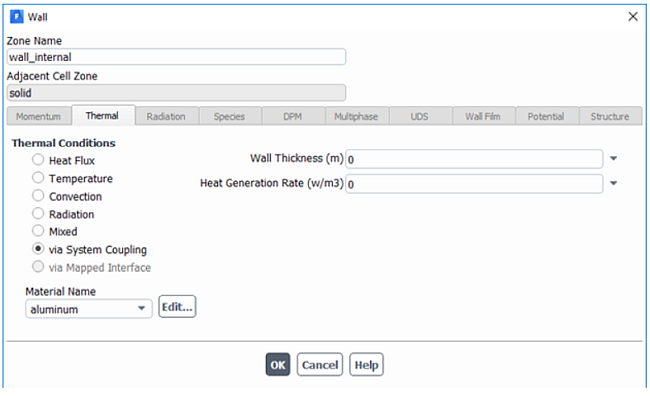Switch to the DPM tab

point(293,117)
